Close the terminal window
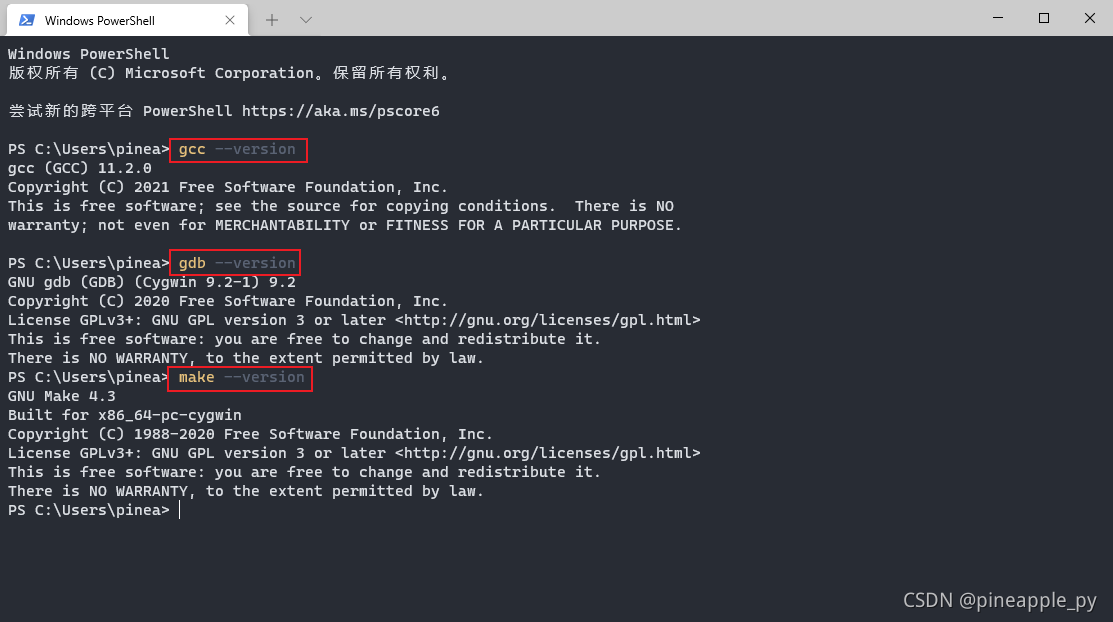Image resolution: width=1113 pixels, height=622 pixels. pos(1089,18)
